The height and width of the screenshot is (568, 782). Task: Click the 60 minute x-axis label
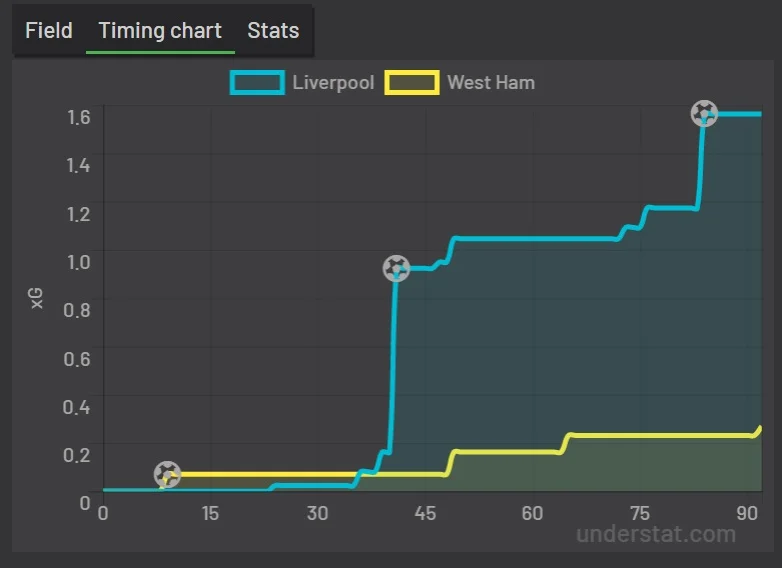pos(532,513)
